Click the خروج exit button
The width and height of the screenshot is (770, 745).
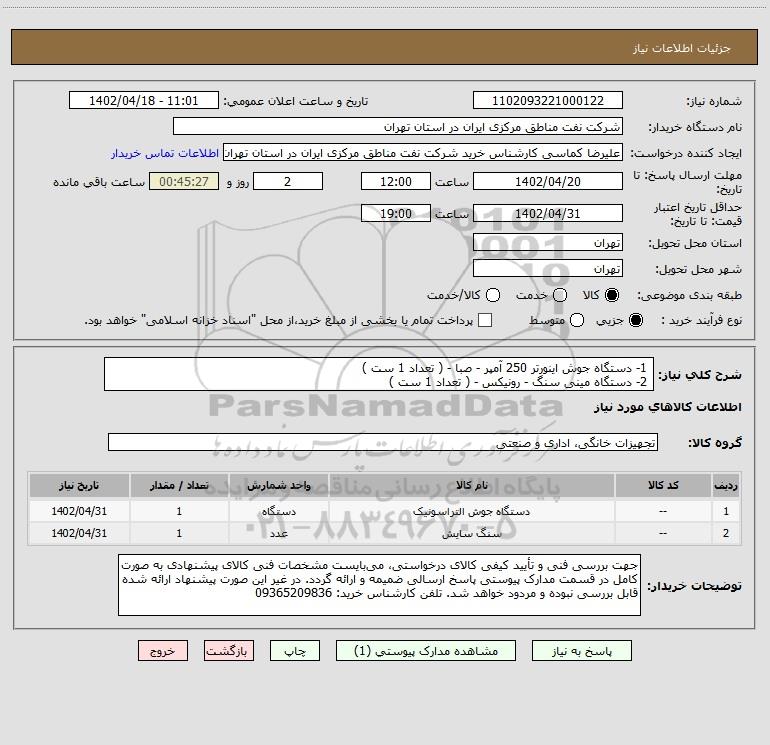click(163, 651)
